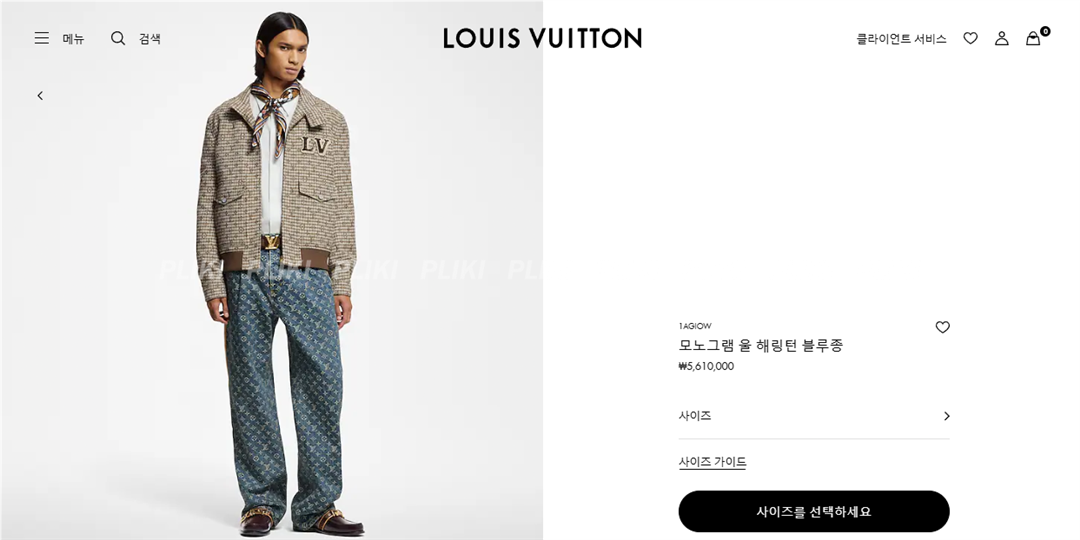This screenshot has width=1080, height=540.
Task: Select the 검색 search label
Action: tap(149, 39)
